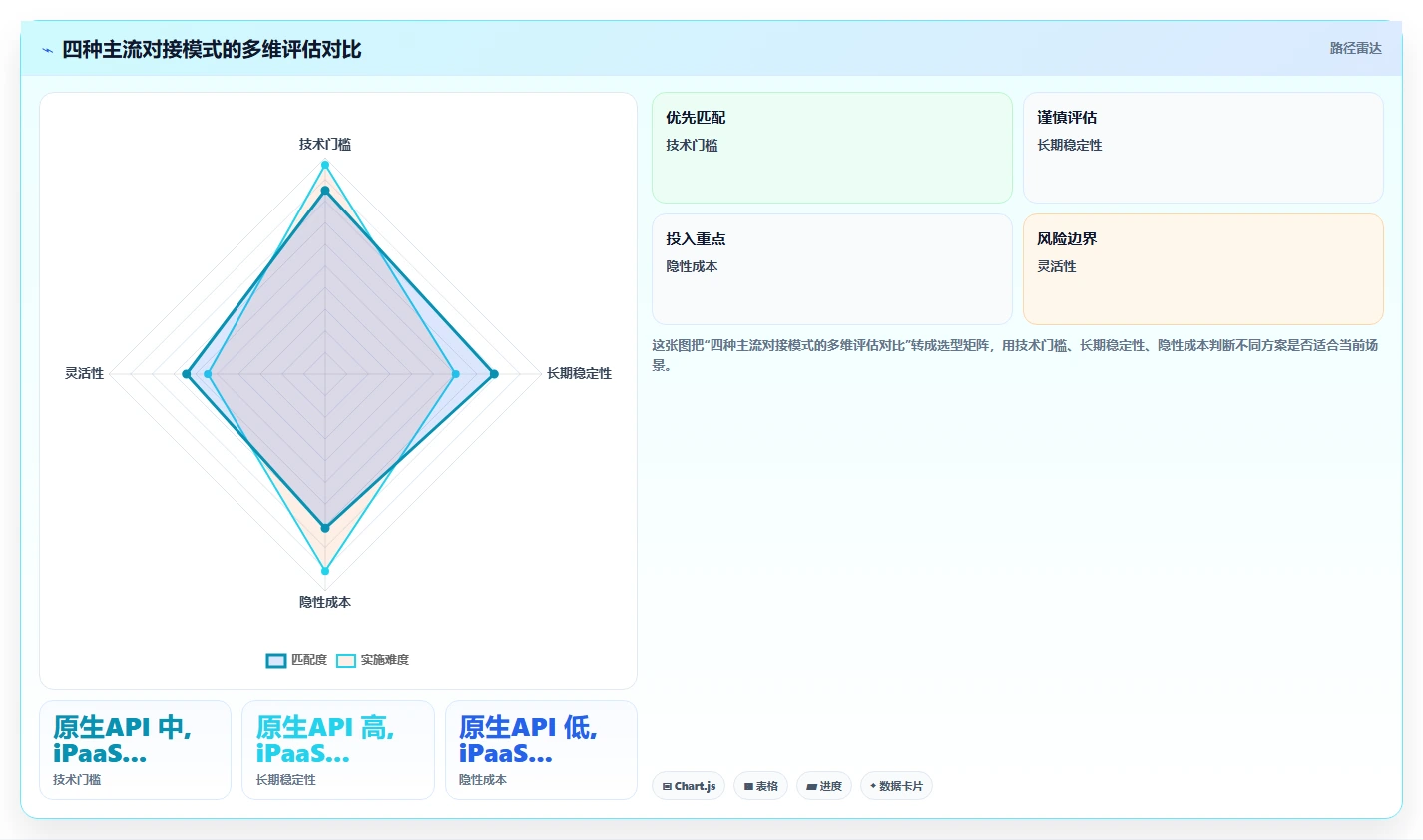Click the 进度 tag chip
The image size is (1423, 840).
tap(824, 786)
